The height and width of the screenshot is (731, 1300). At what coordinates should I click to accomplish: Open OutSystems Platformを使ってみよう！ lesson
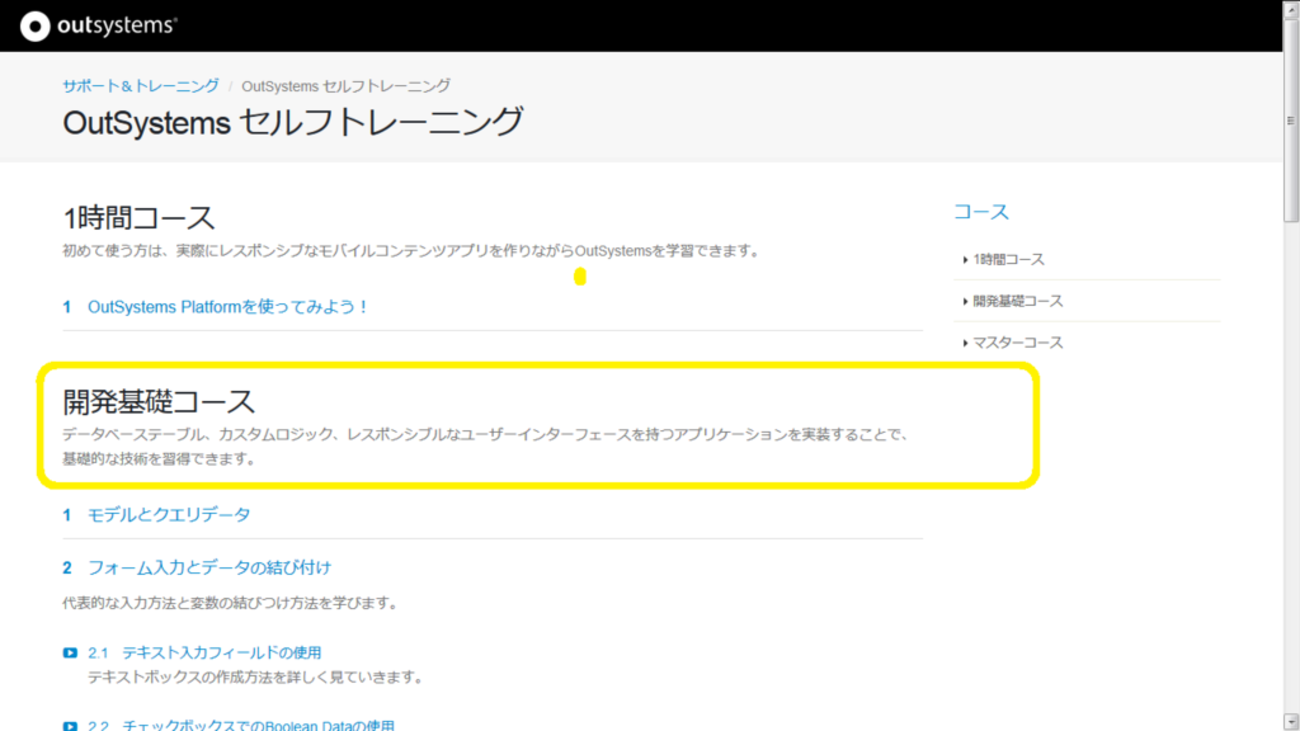click(228, 307)
